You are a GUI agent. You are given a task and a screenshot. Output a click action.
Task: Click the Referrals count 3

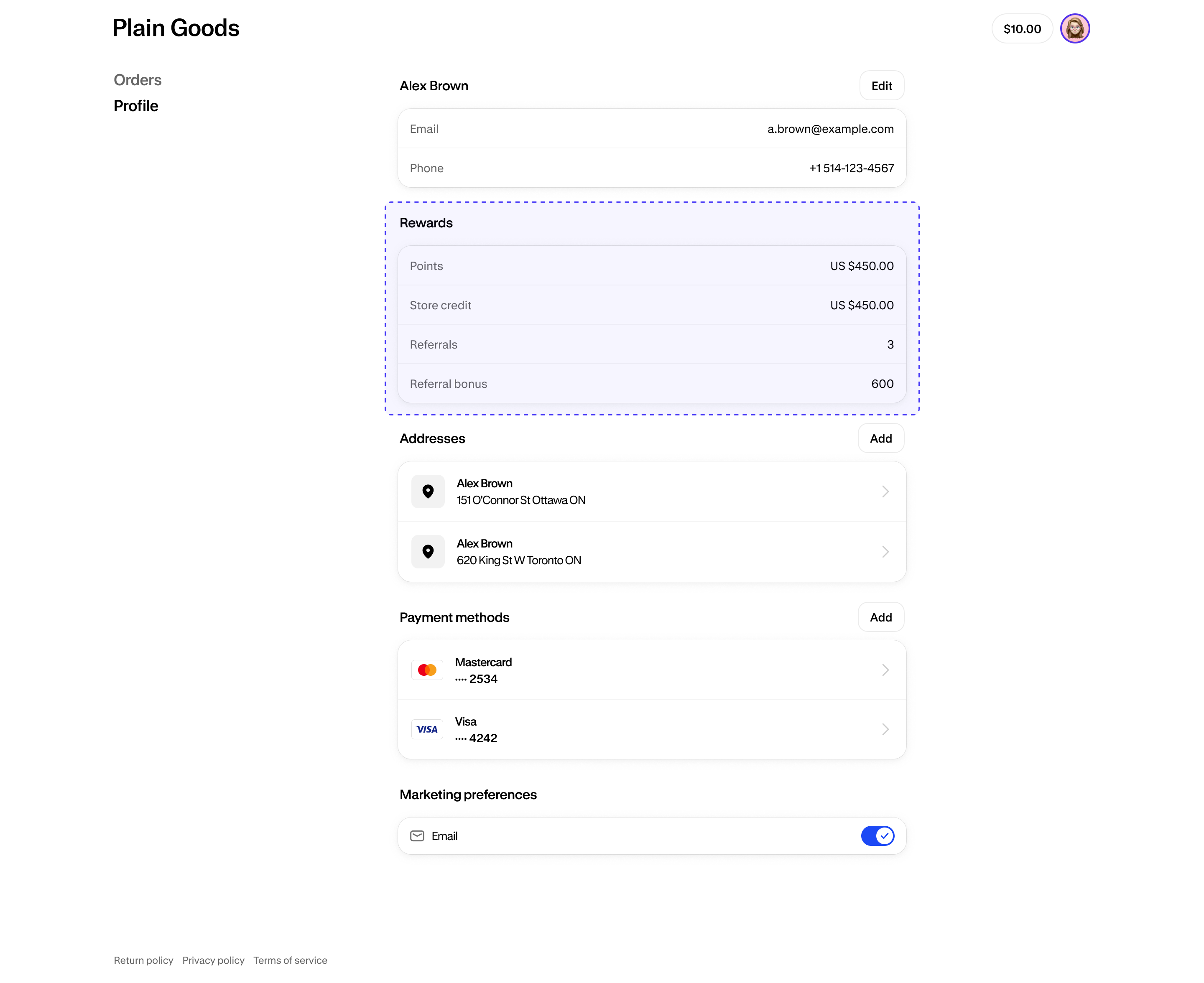click(890, 344)
